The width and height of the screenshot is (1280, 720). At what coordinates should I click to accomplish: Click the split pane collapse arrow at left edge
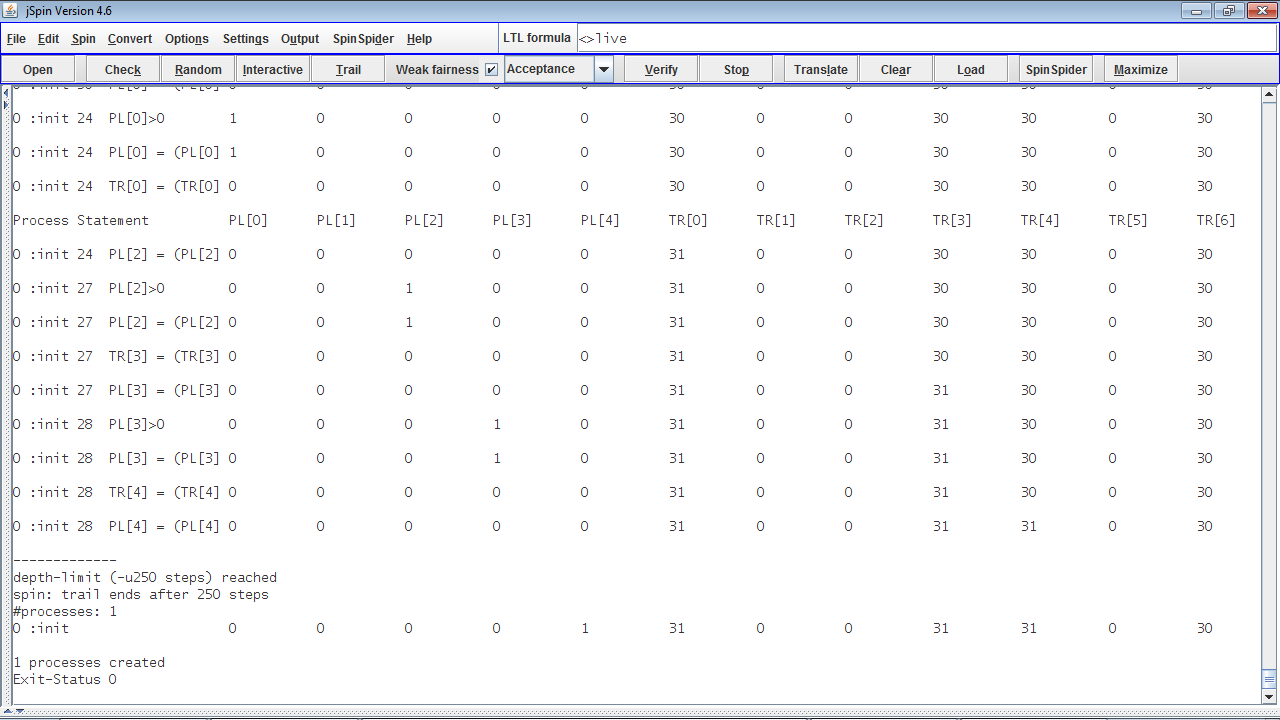pyautogui.click(x=5, y=93)
